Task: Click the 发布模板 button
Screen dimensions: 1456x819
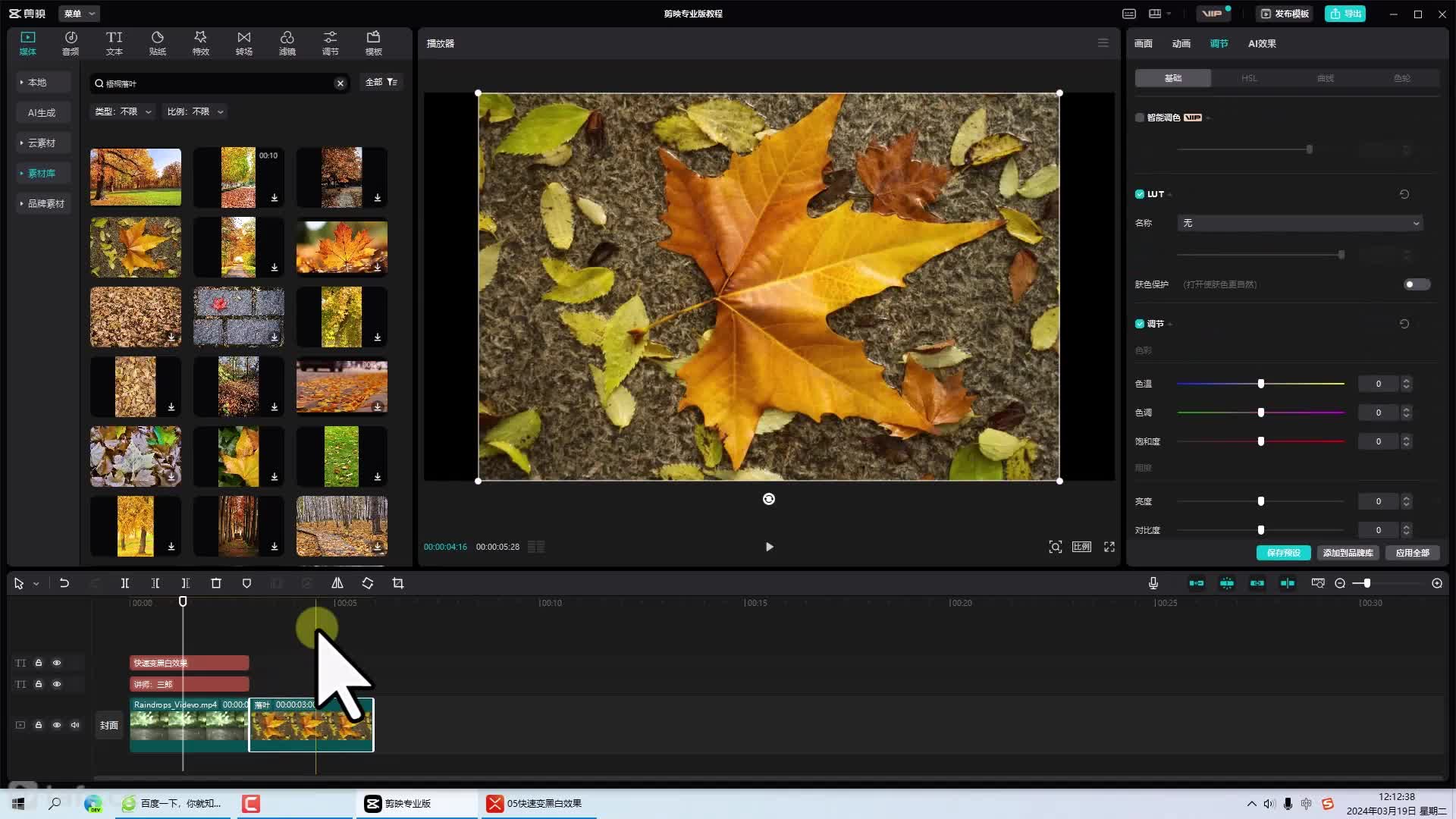Action: [x=1285, y=14]
